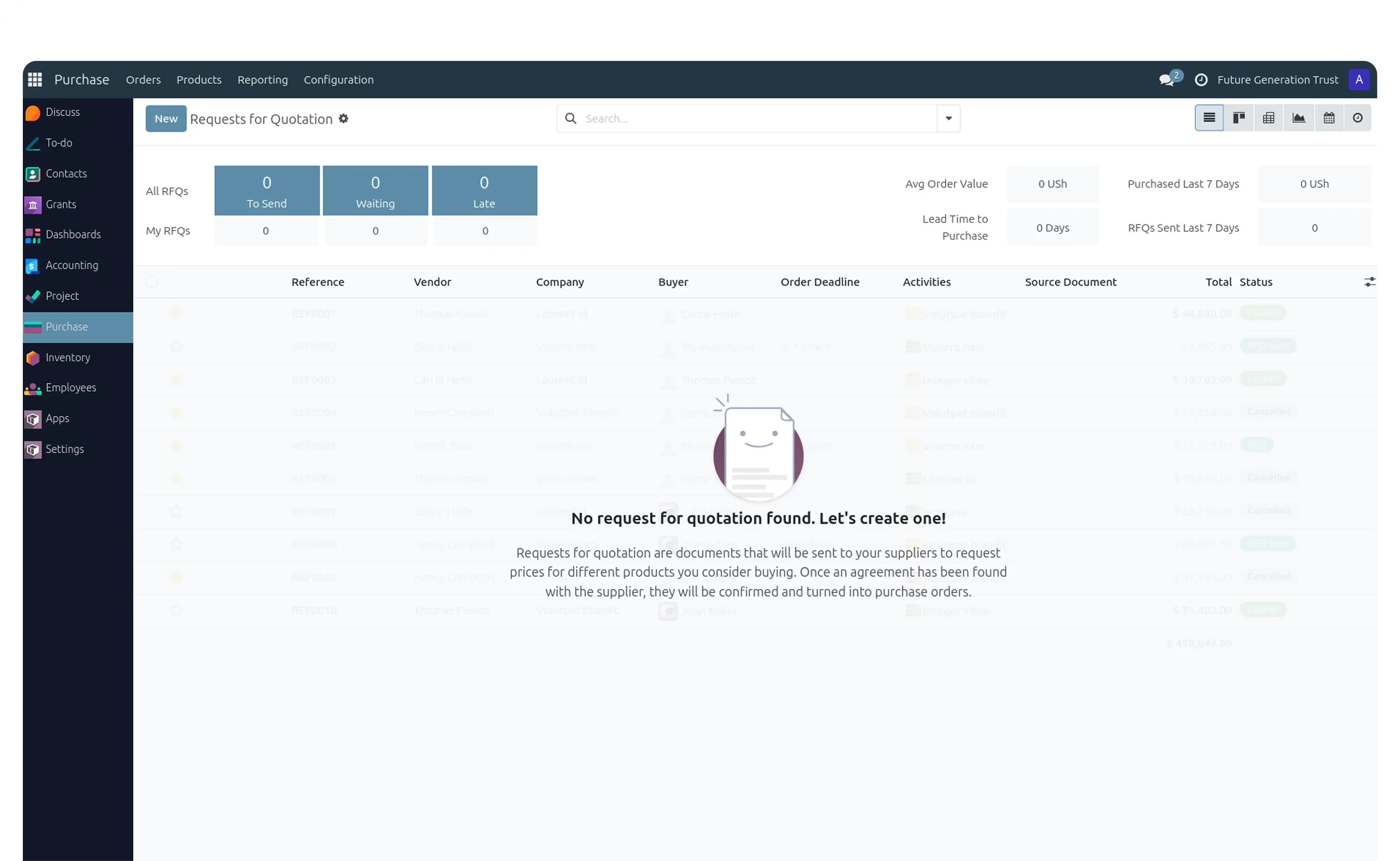
Task: Open the Reporting menu
Action: pos(262,80)
